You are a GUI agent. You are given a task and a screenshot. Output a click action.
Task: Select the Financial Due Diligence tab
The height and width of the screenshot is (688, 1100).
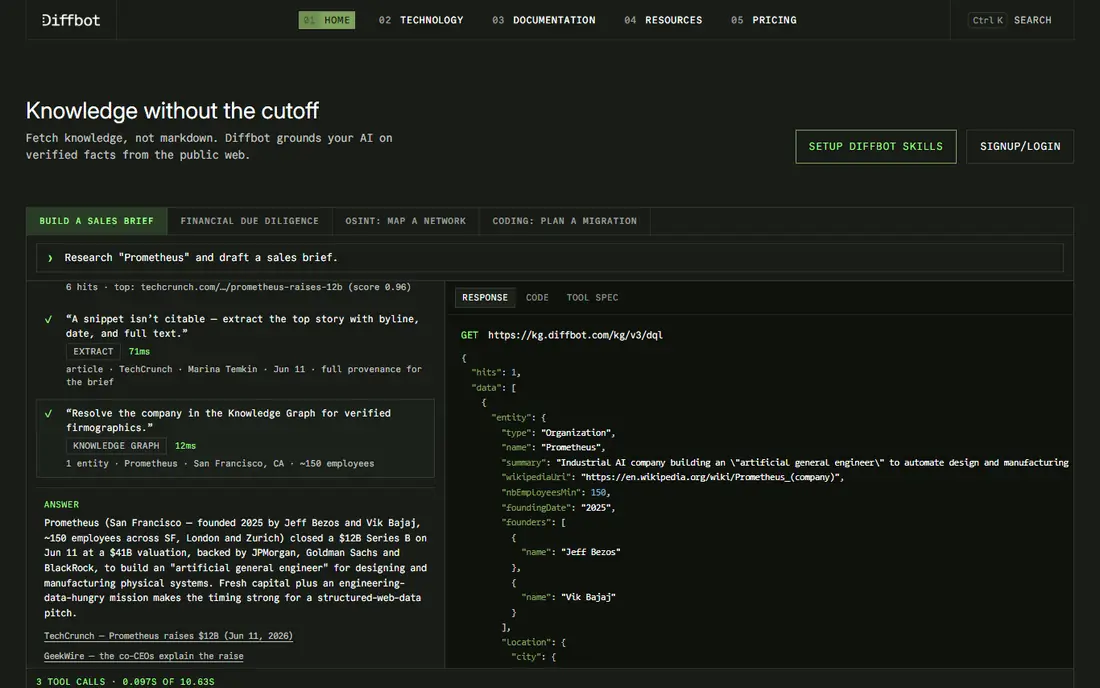click(x=250, y=221)
